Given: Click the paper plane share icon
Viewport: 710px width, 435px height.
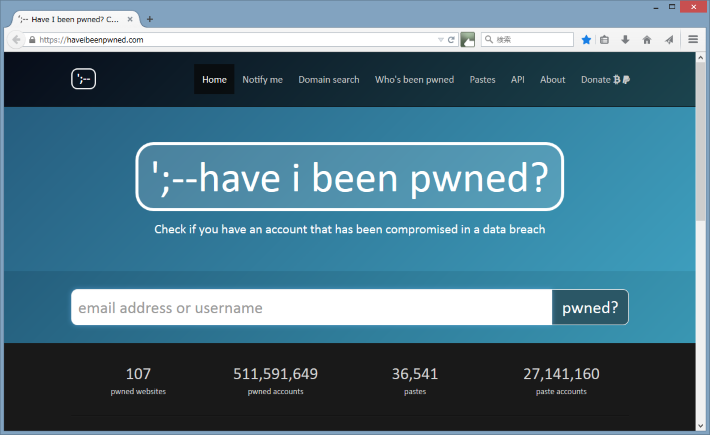Looking at the screenshot, I should [669, 40].
